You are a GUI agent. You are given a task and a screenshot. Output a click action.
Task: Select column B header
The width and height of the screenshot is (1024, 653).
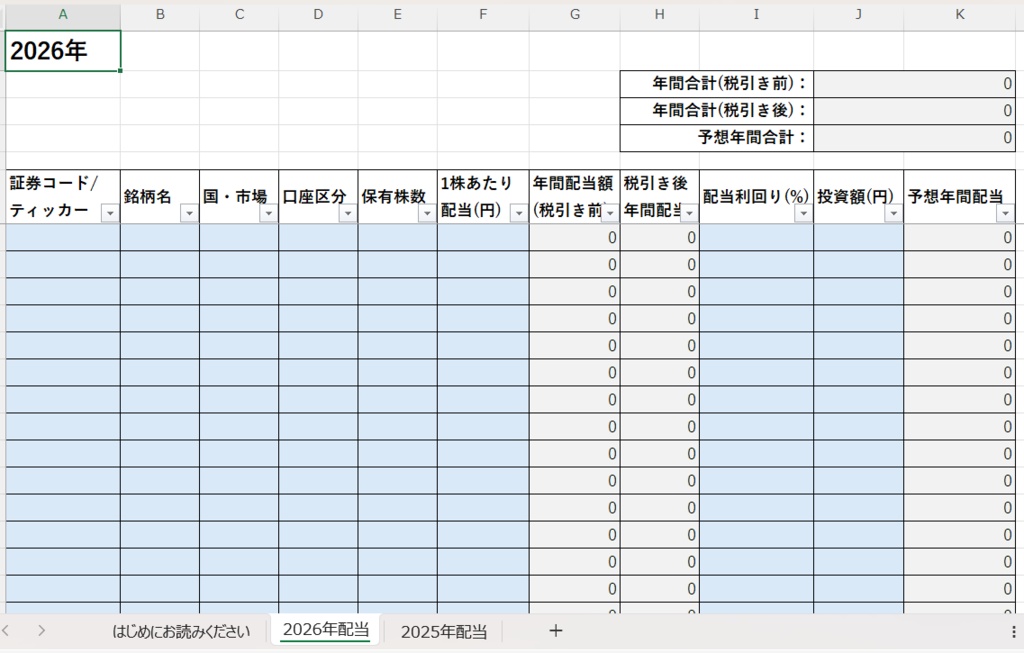160,14
